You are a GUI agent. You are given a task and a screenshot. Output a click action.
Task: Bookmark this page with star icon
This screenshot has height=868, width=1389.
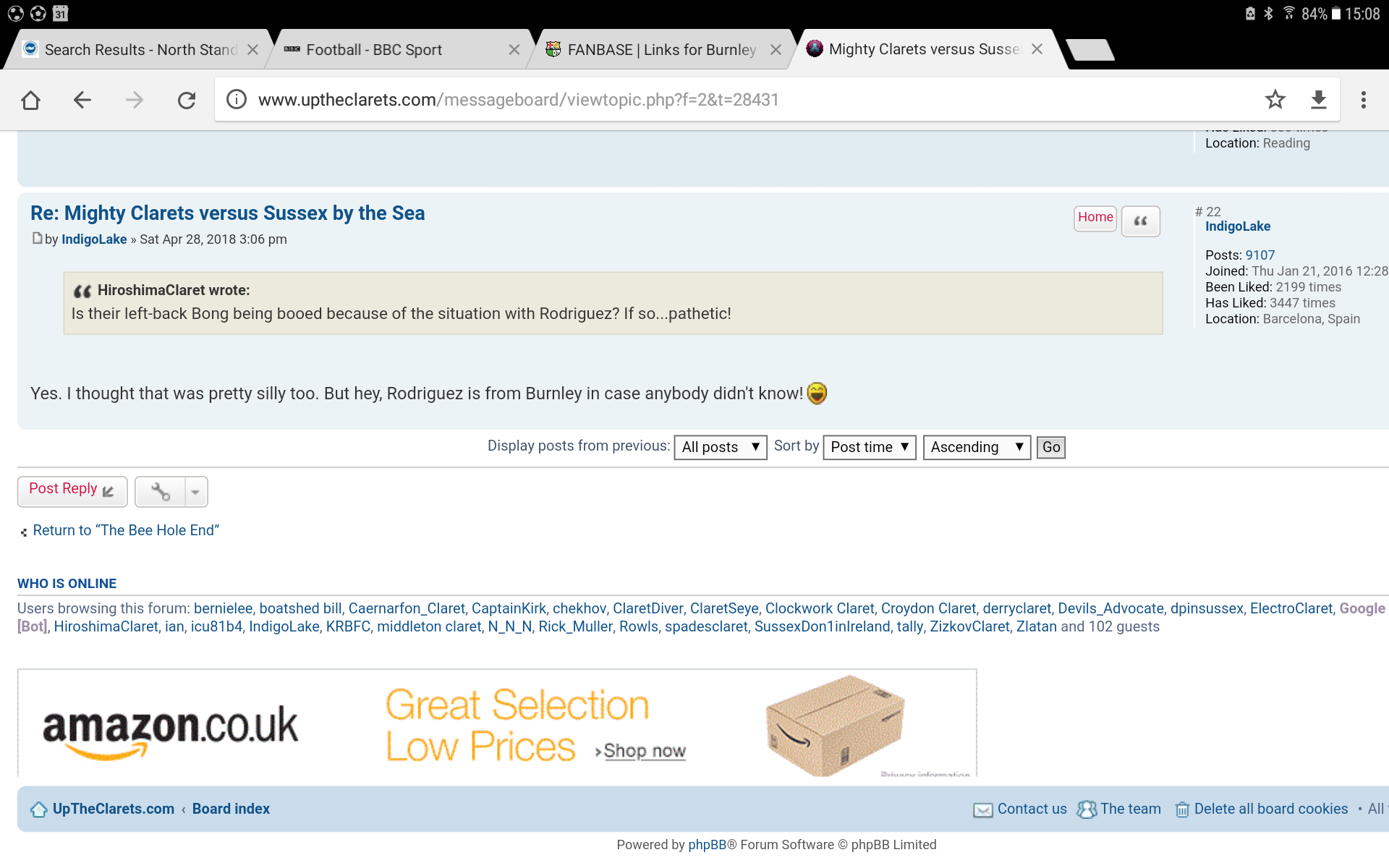tap(1275, 100)
